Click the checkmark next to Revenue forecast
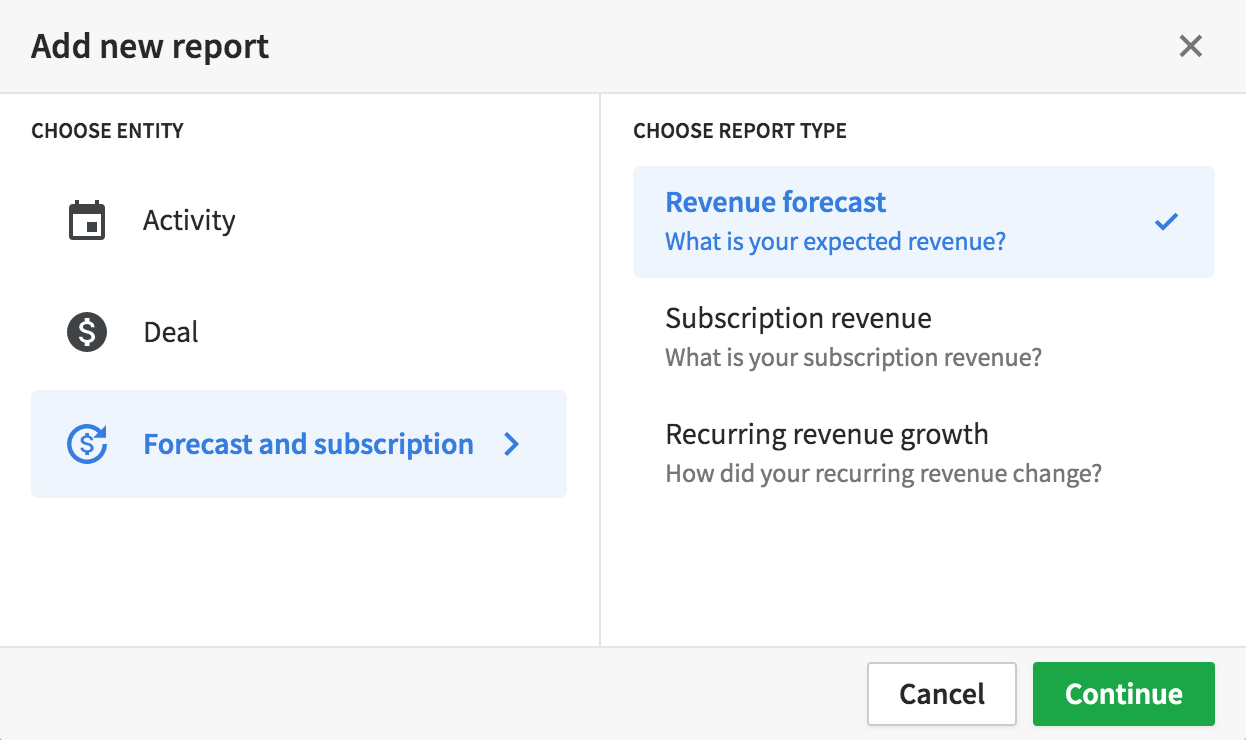 (x=1166, y=222)
